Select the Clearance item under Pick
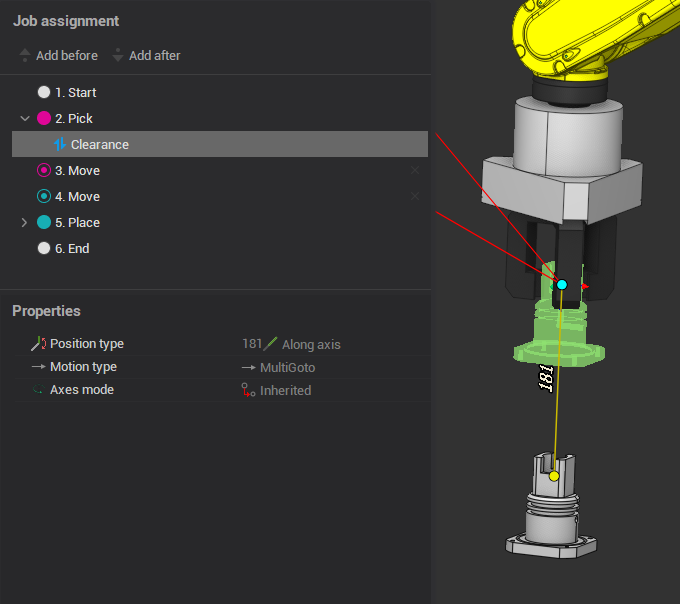The width and height of the screenshot is (680, 604). pyautogui.click(x=99, y=145)
